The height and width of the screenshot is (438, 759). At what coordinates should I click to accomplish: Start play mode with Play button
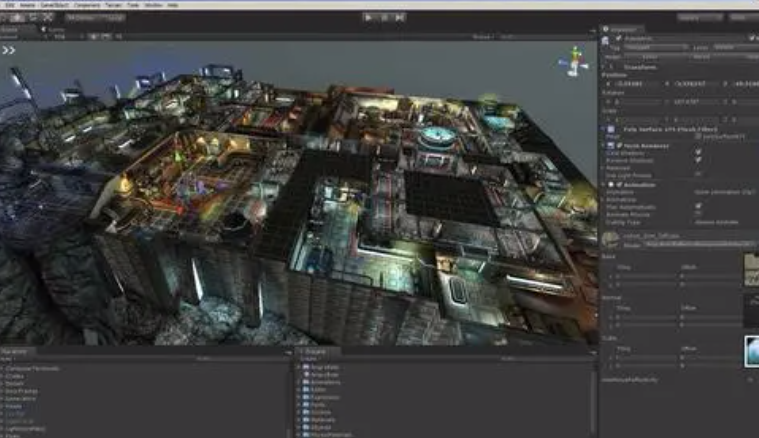tap(369, 17)
